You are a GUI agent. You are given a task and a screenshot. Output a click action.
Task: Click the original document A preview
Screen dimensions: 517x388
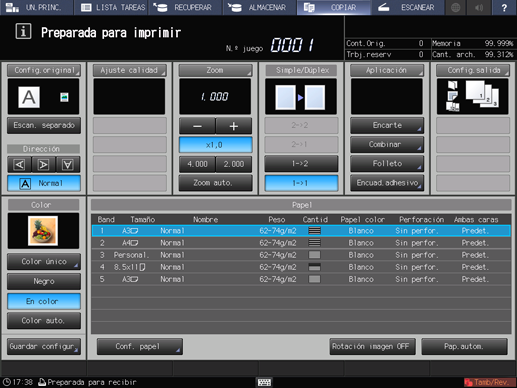point(29,97)
